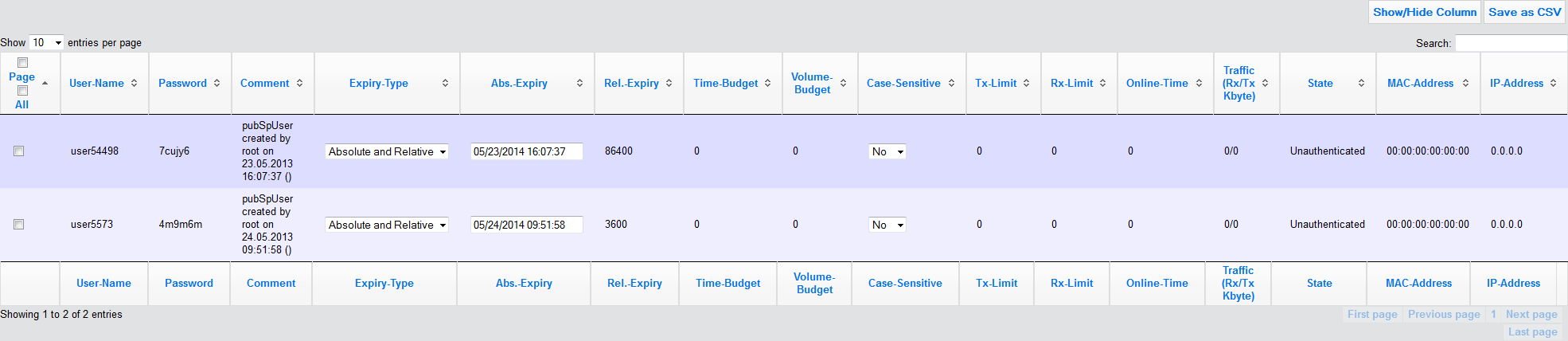
Task: Click the Search input field
Action: 1511,44
